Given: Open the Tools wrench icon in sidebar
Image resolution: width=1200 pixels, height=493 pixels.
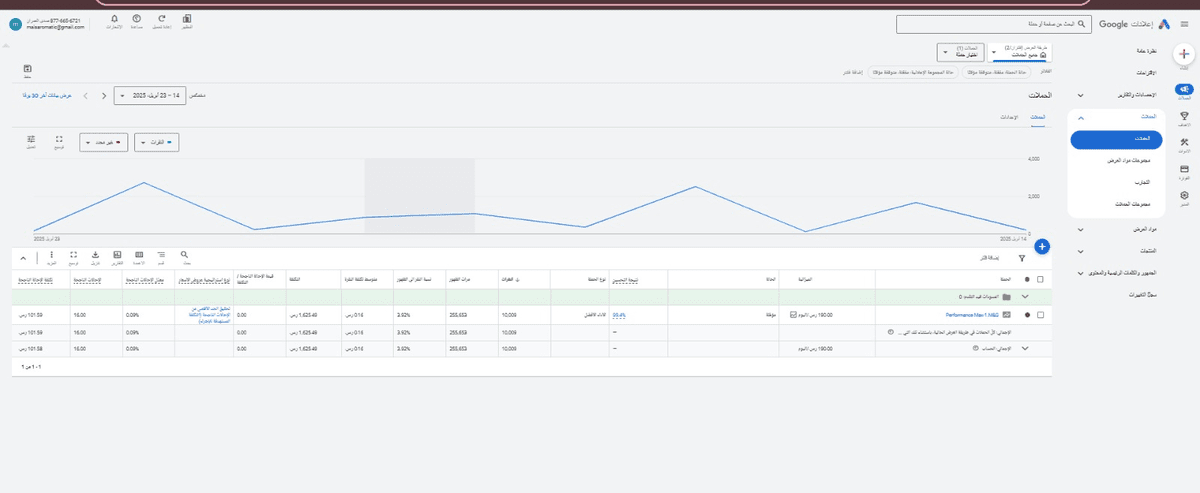Looking at the screenshot, I should point(1184,143).
